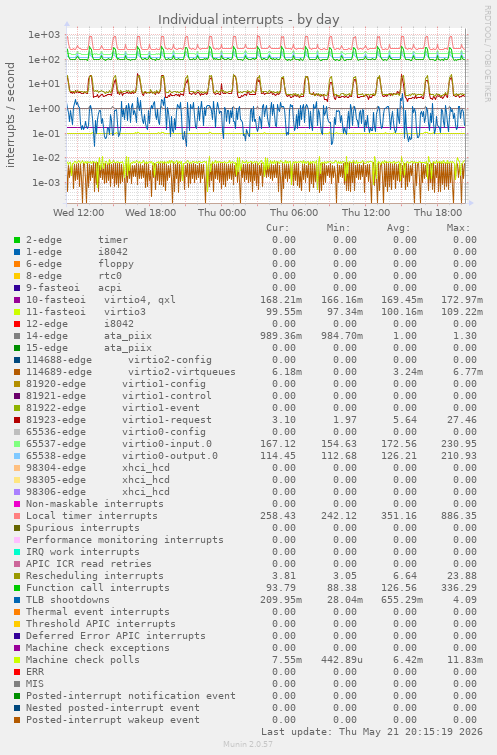497x755 pixels.
Task: Click the Thu 06:00 time axis label
Action: coord(294,212)
